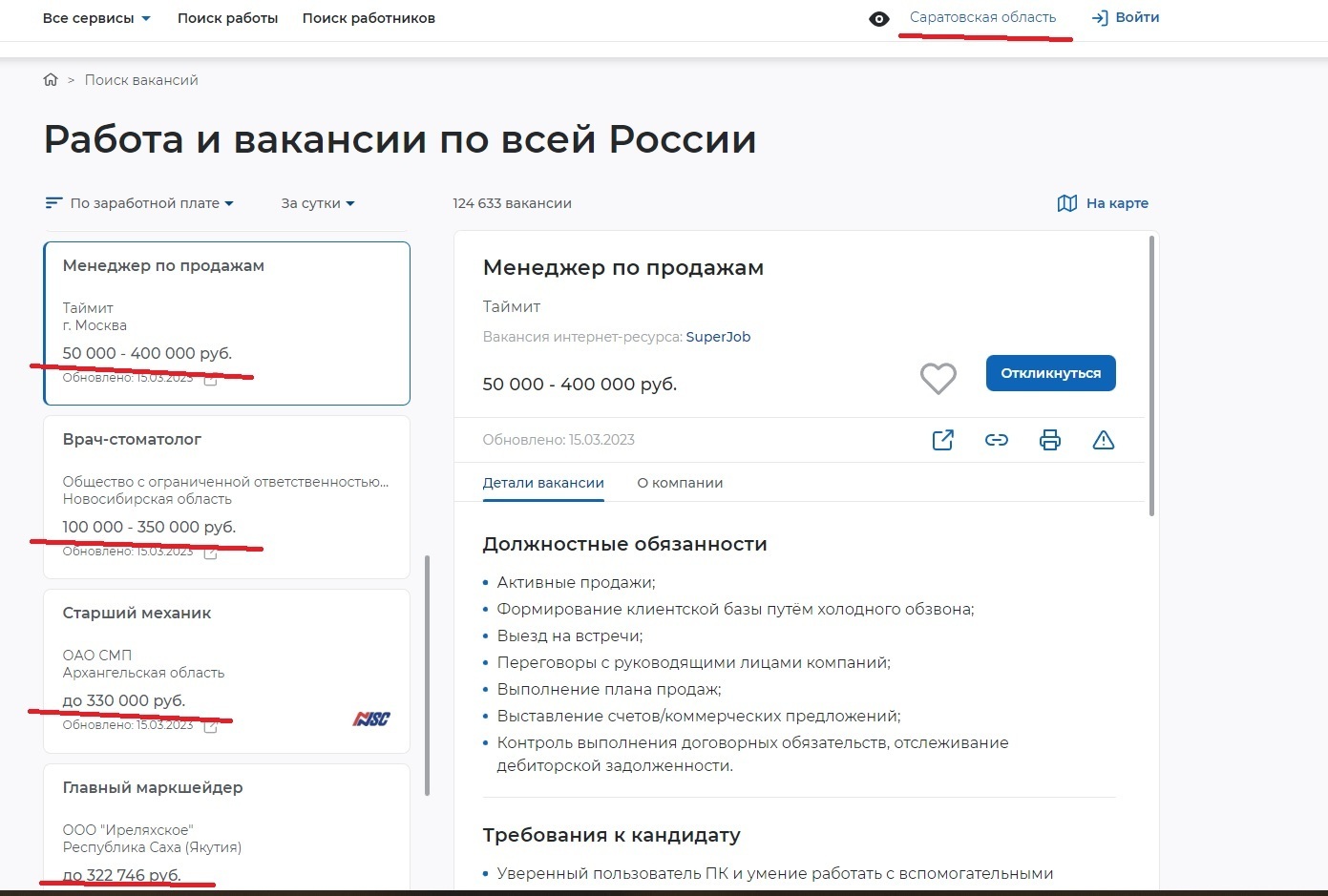Toggle accessibility mode with eye icon
Image resolution: width=1328 pixels, height=896 pixels.
879,19
